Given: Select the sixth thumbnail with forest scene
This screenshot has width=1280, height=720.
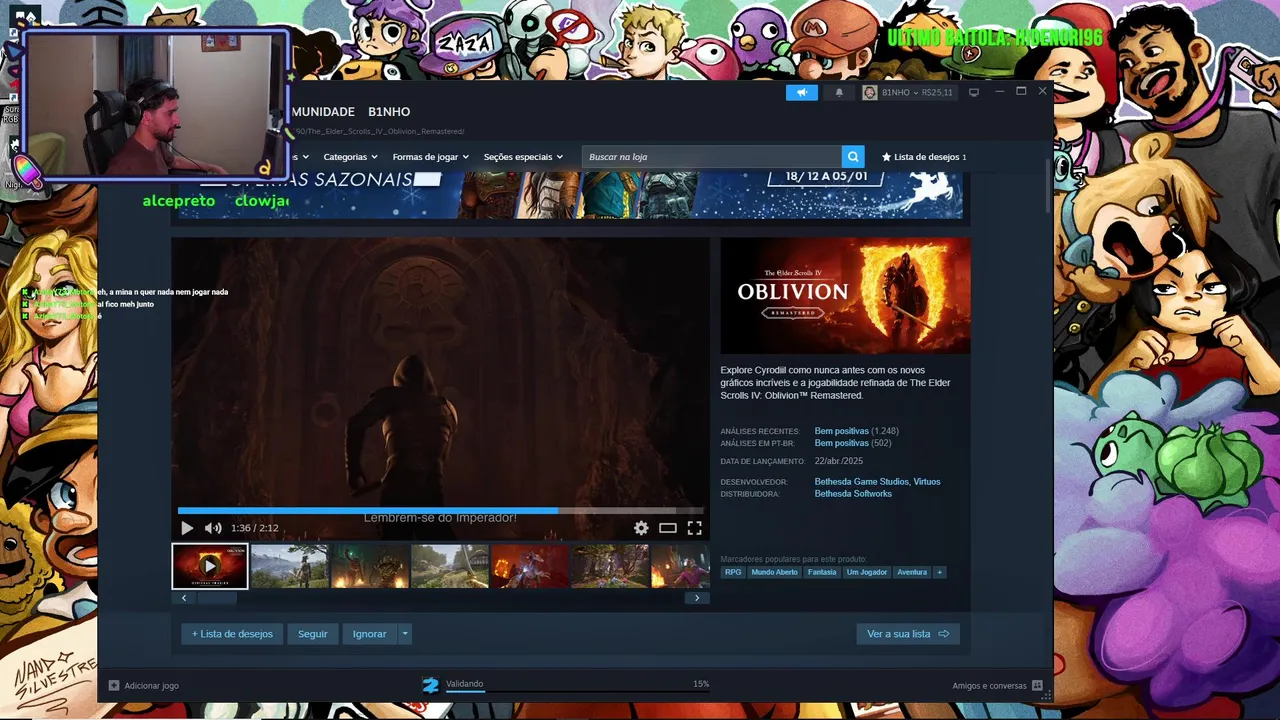Looking at the screenshot, I should coord(610,566).
